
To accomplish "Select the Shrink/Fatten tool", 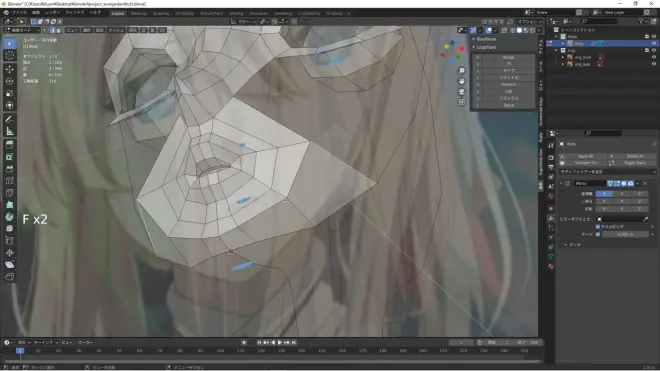I will (x=10, y=253).
